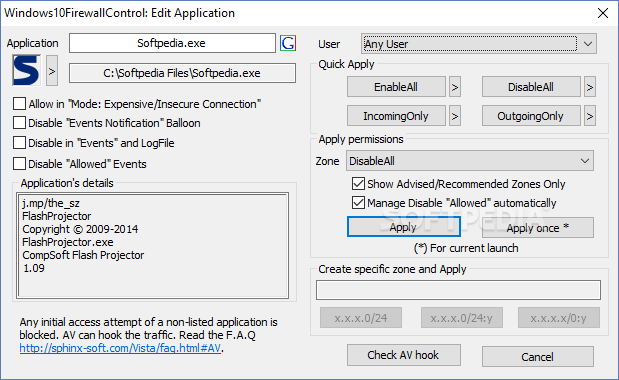Open the User dropdown showing Any User
The image size is (619, 380).
tap(478, 43)
